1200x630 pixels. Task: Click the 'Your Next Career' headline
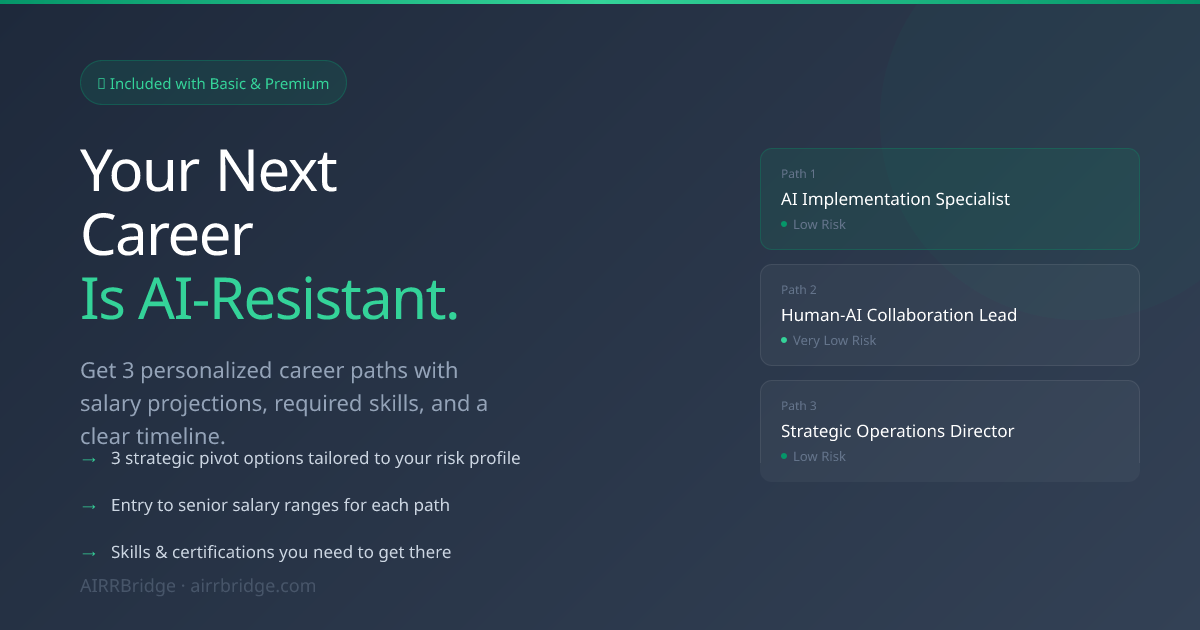pos(209,203)
